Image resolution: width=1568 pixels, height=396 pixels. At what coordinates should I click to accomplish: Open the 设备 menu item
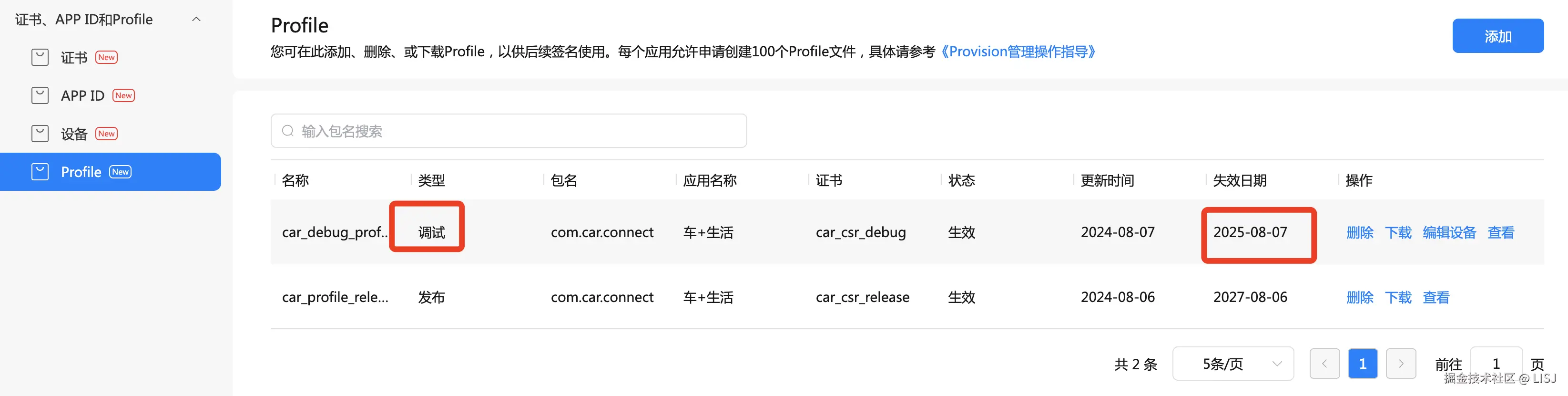tap(74, 134)
